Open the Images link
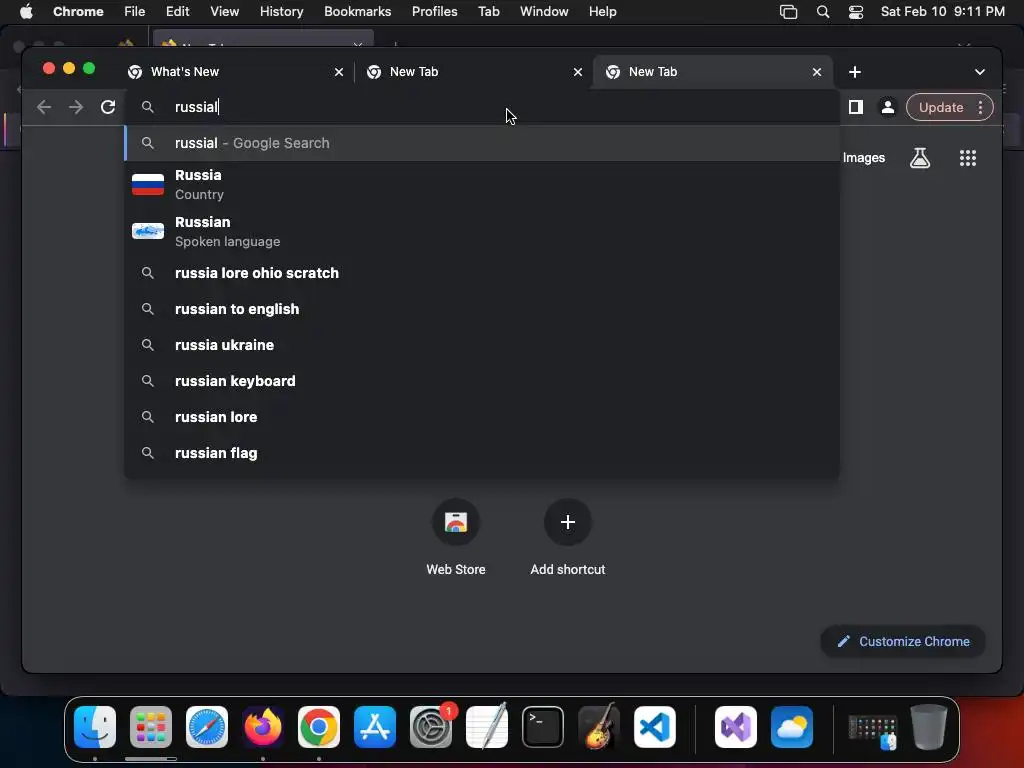Image resolution: width=1024 pixels, height=768 pixels. 863,157
